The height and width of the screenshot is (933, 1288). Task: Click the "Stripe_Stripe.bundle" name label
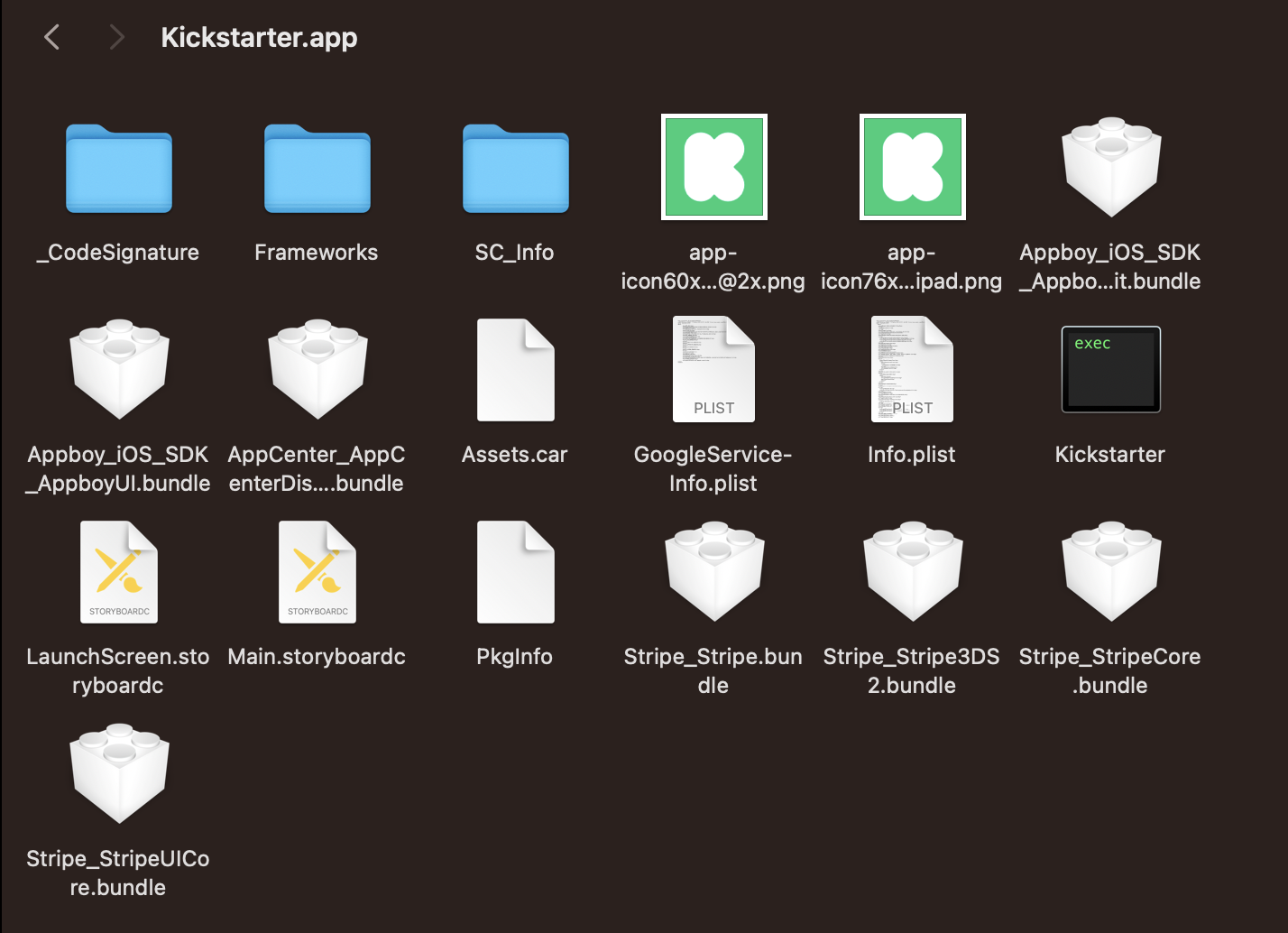(x=713, y=671)
